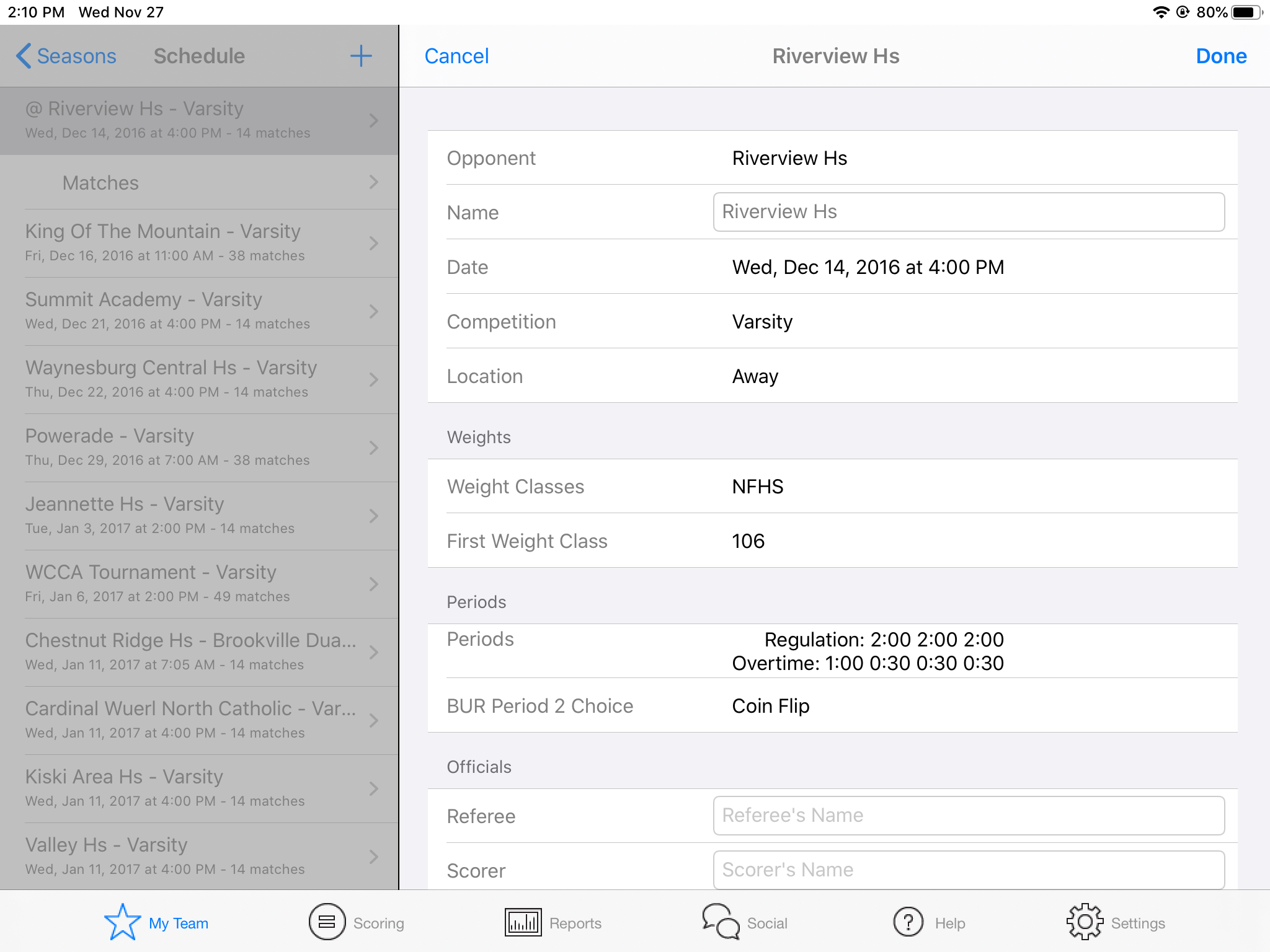This screenshot has width=1270, height=952.
Task: Tap Done to save the event
Action: [x=1221, y=56]
